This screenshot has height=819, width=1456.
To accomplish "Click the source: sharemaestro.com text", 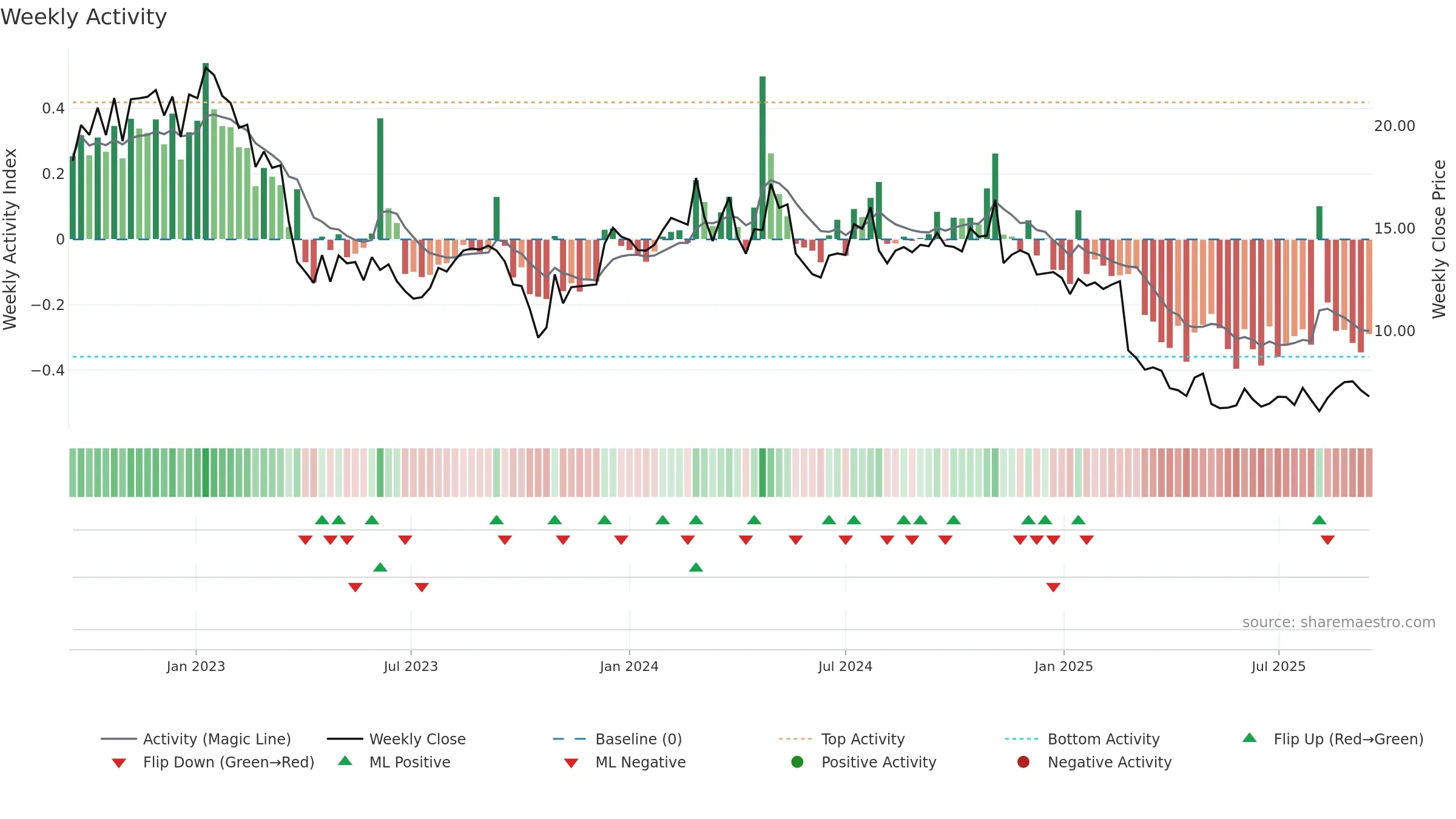I will [x=1339, y=622].
